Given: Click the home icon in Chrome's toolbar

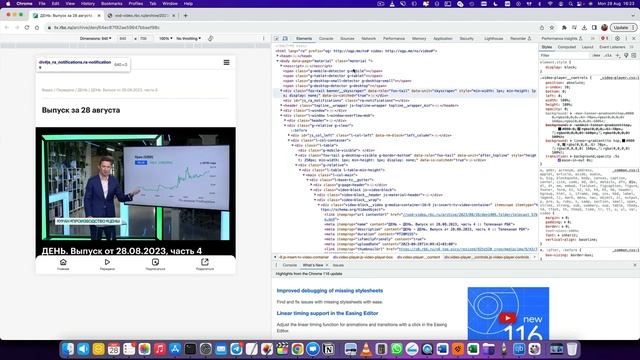Looking at the screenshot, I should (37, 27).
